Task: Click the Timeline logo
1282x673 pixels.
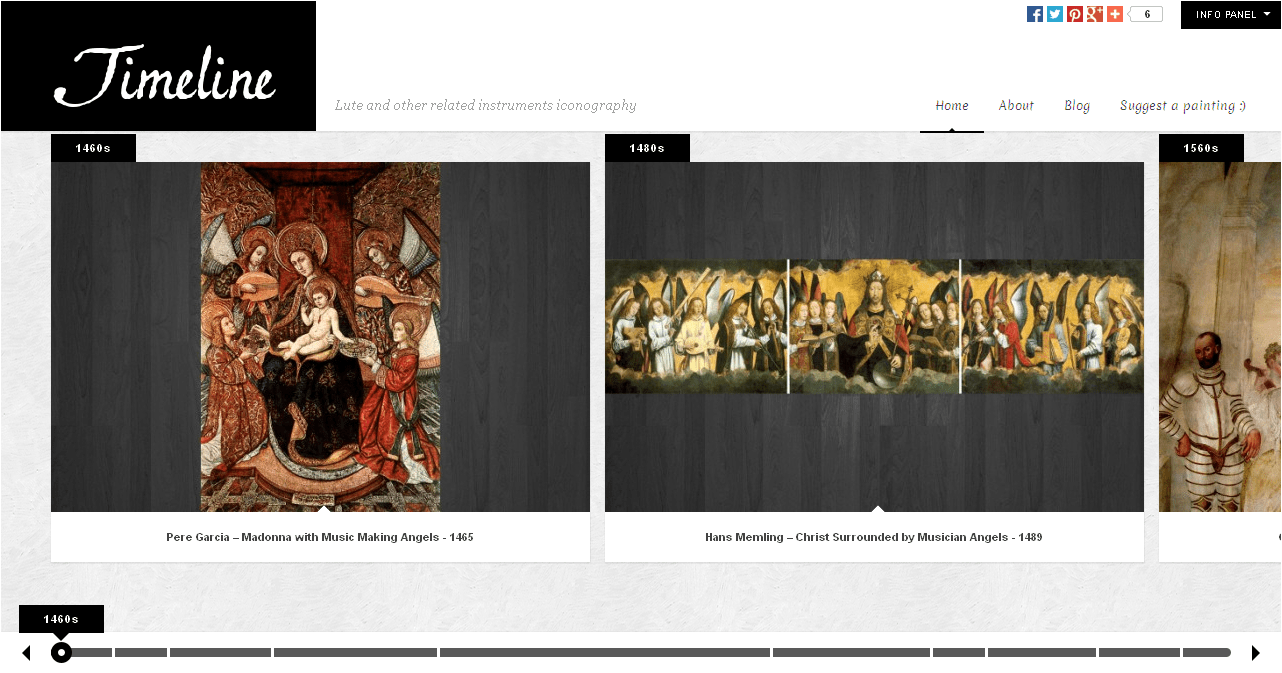Action: click(x=164, y=75)
